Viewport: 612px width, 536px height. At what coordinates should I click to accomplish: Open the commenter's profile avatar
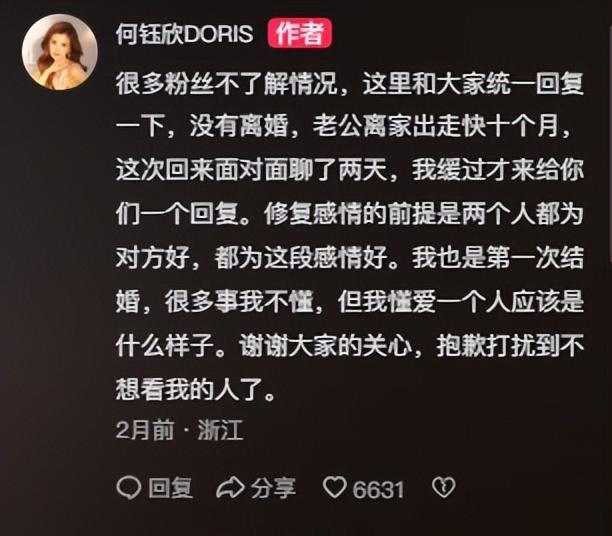[60, 52]
